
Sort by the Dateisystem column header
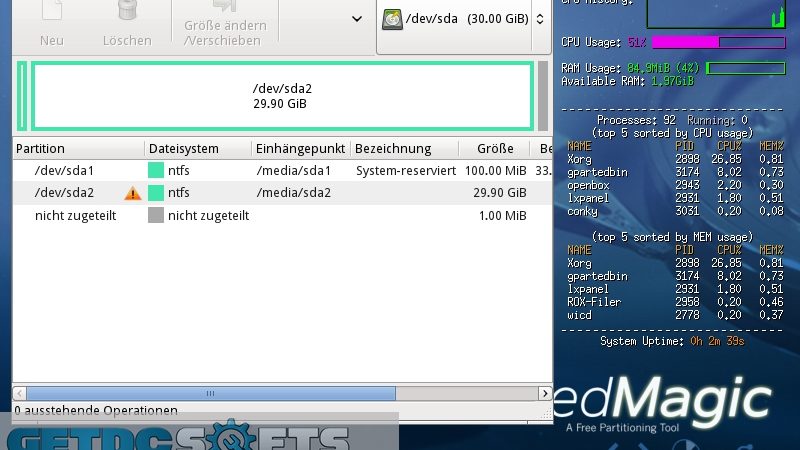pos(198,148)
